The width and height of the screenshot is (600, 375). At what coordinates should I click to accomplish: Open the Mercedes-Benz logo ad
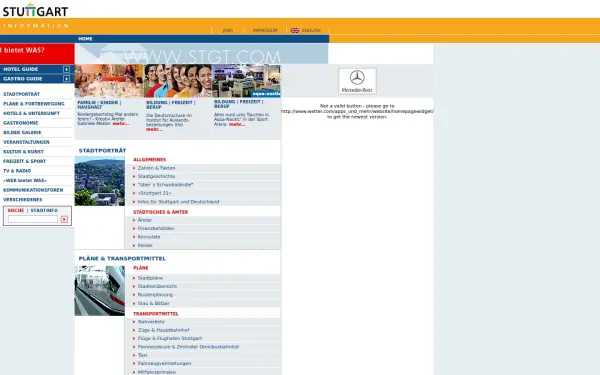click(x=357, y=81)
